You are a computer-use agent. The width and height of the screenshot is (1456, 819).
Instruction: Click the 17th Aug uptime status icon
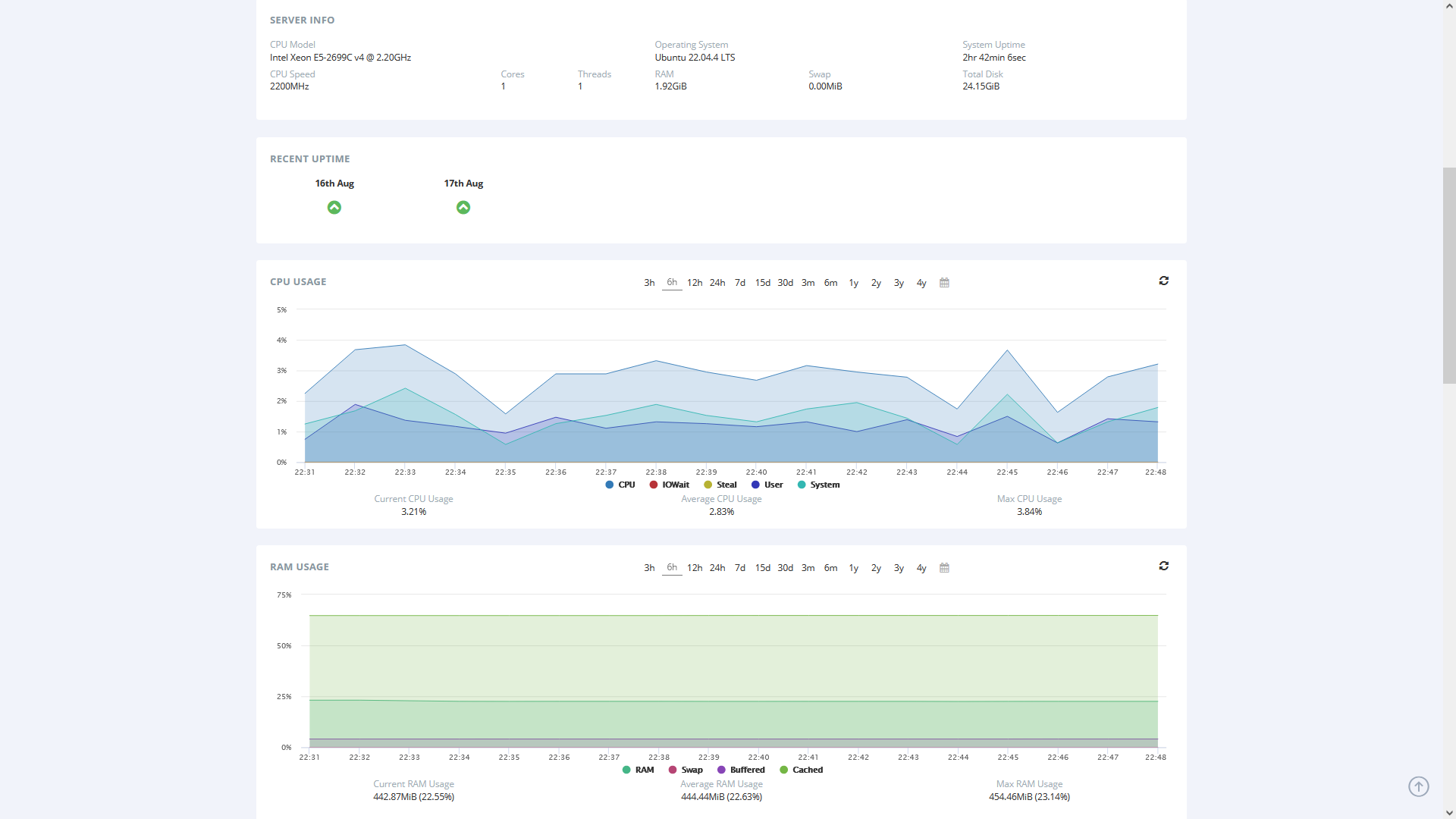tap(463, 207)
